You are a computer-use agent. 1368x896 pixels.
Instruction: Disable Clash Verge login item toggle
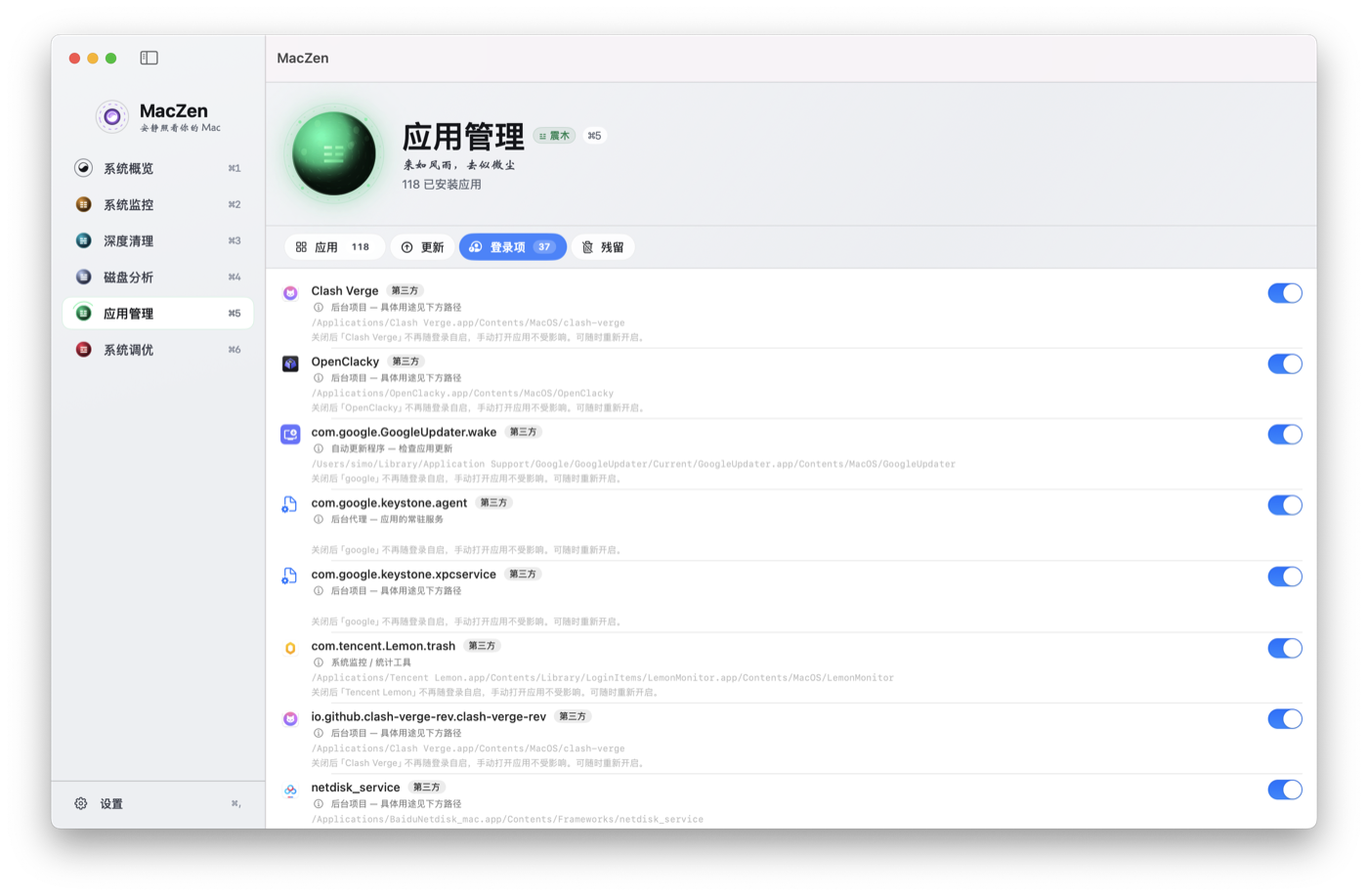[1285, 293]
